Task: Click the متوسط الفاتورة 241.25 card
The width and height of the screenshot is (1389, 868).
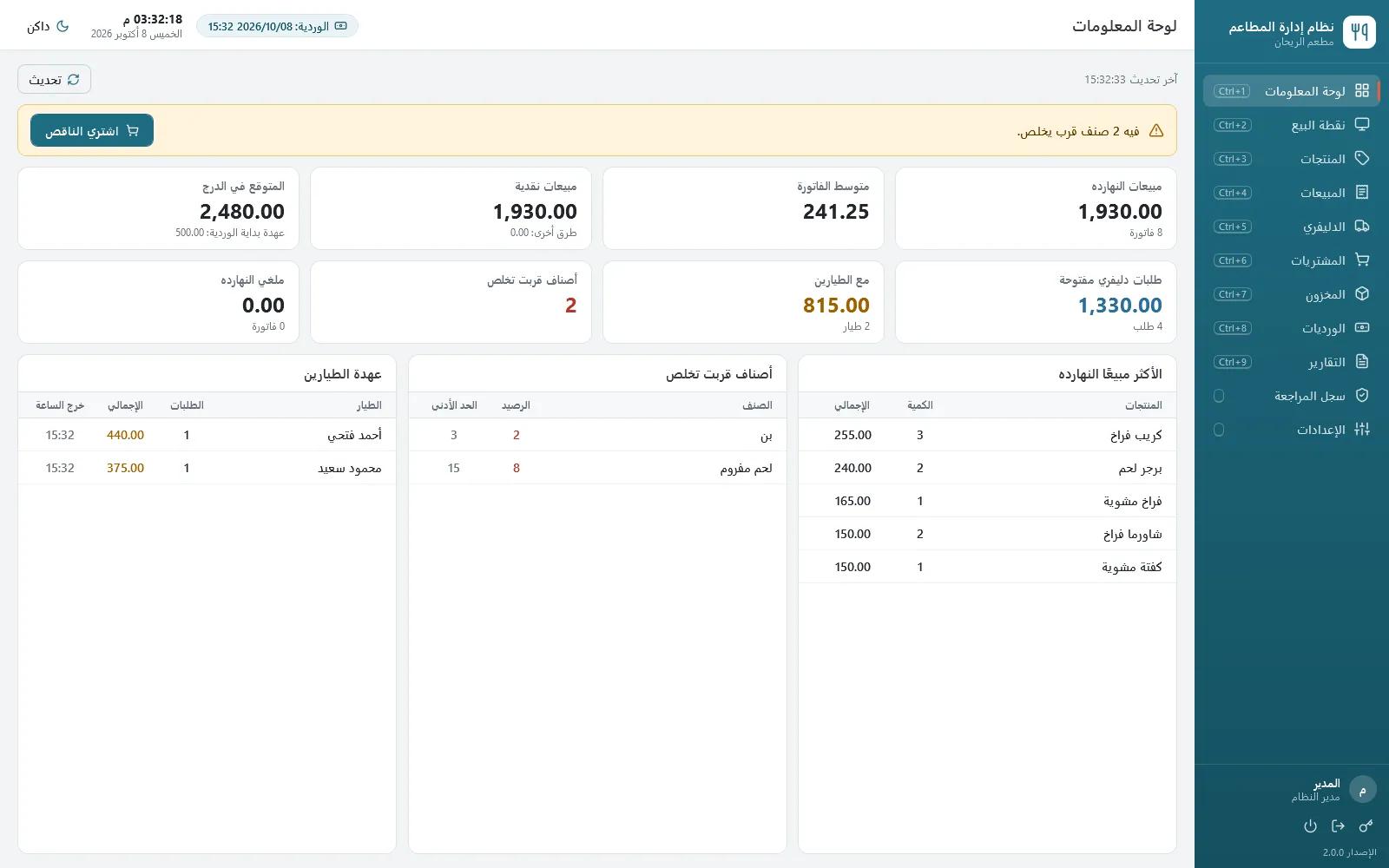Action: pyautogui.click(x=743, y=208)
